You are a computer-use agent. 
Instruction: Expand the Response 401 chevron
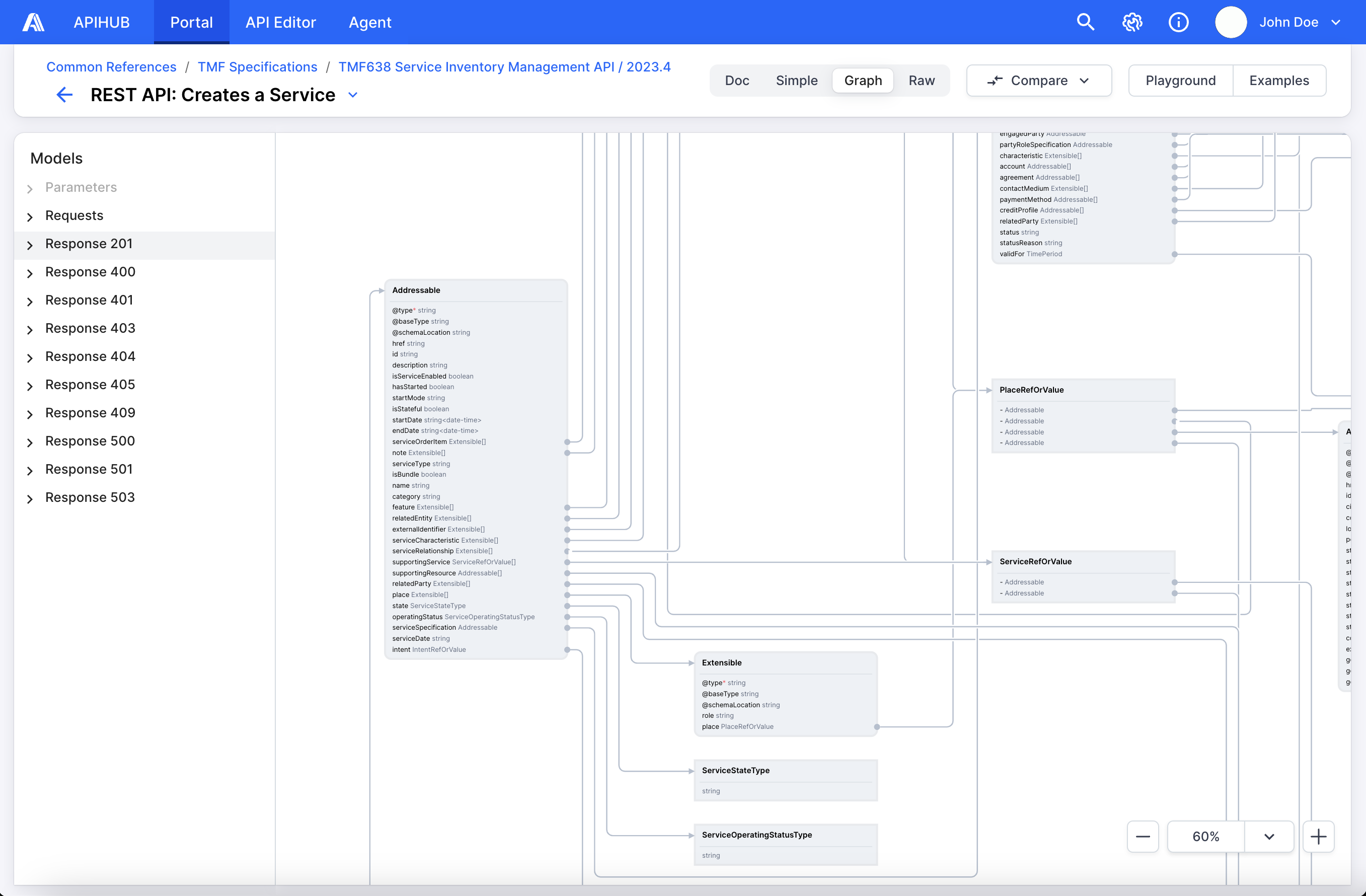30,302
